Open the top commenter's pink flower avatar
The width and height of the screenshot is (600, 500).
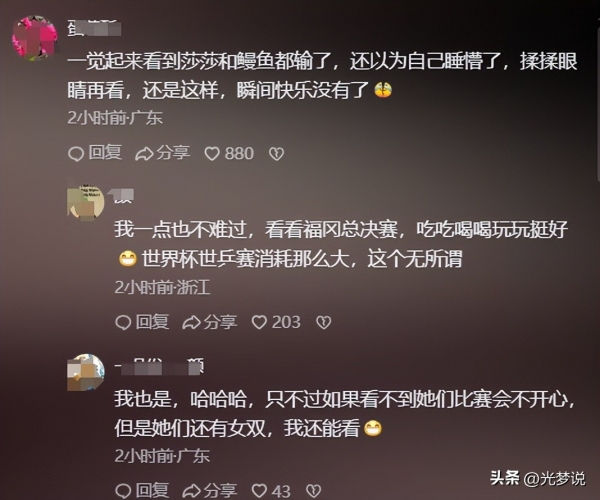(x=34, y=37)
